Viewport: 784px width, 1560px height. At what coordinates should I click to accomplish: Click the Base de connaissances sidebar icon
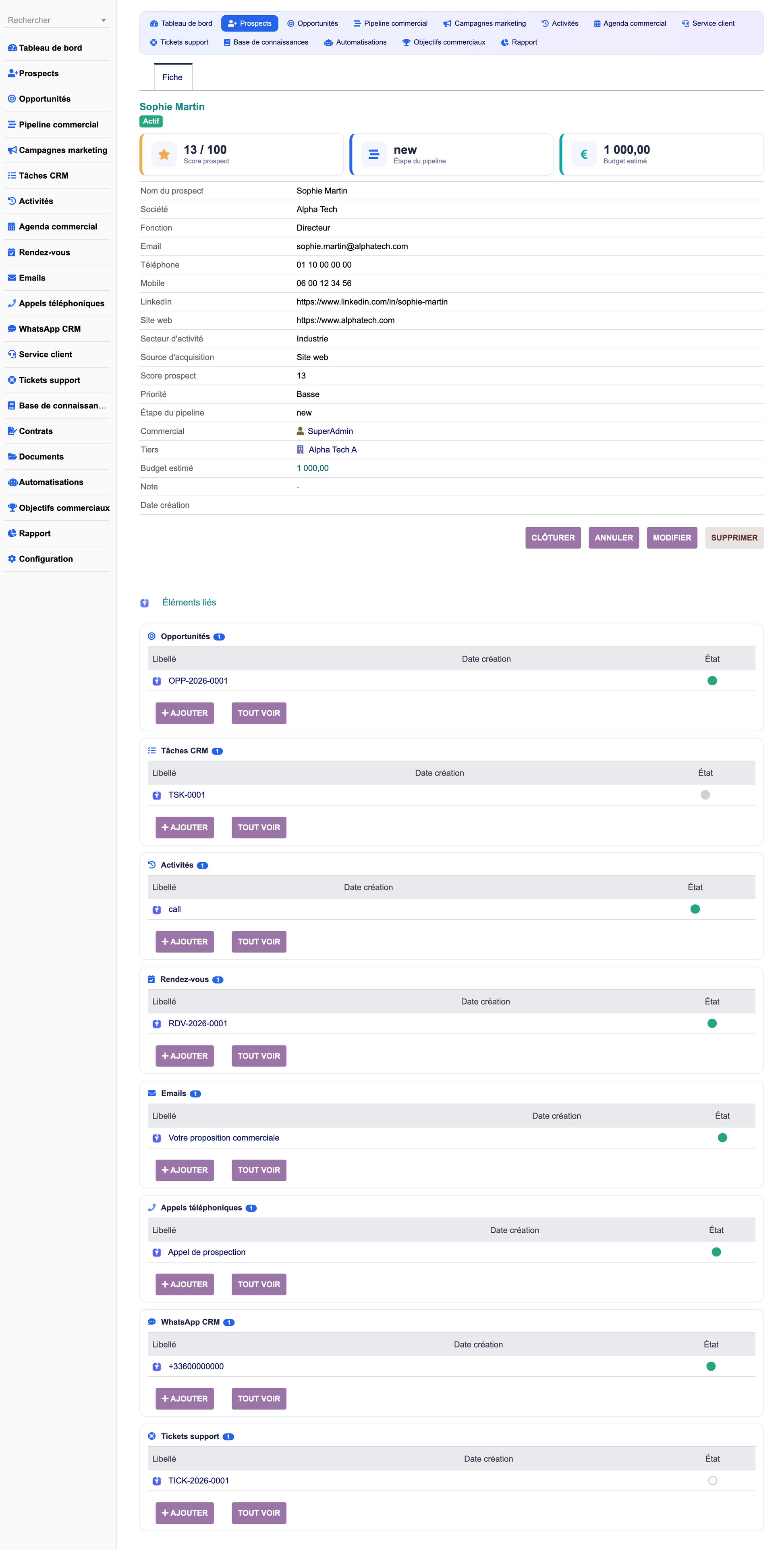click(12, 406)
